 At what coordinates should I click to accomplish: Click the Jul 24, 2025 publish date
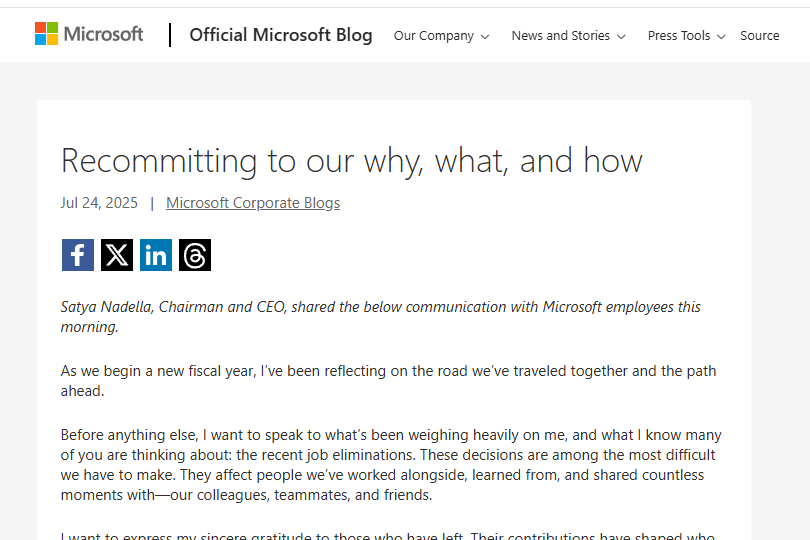click(99, 203)
